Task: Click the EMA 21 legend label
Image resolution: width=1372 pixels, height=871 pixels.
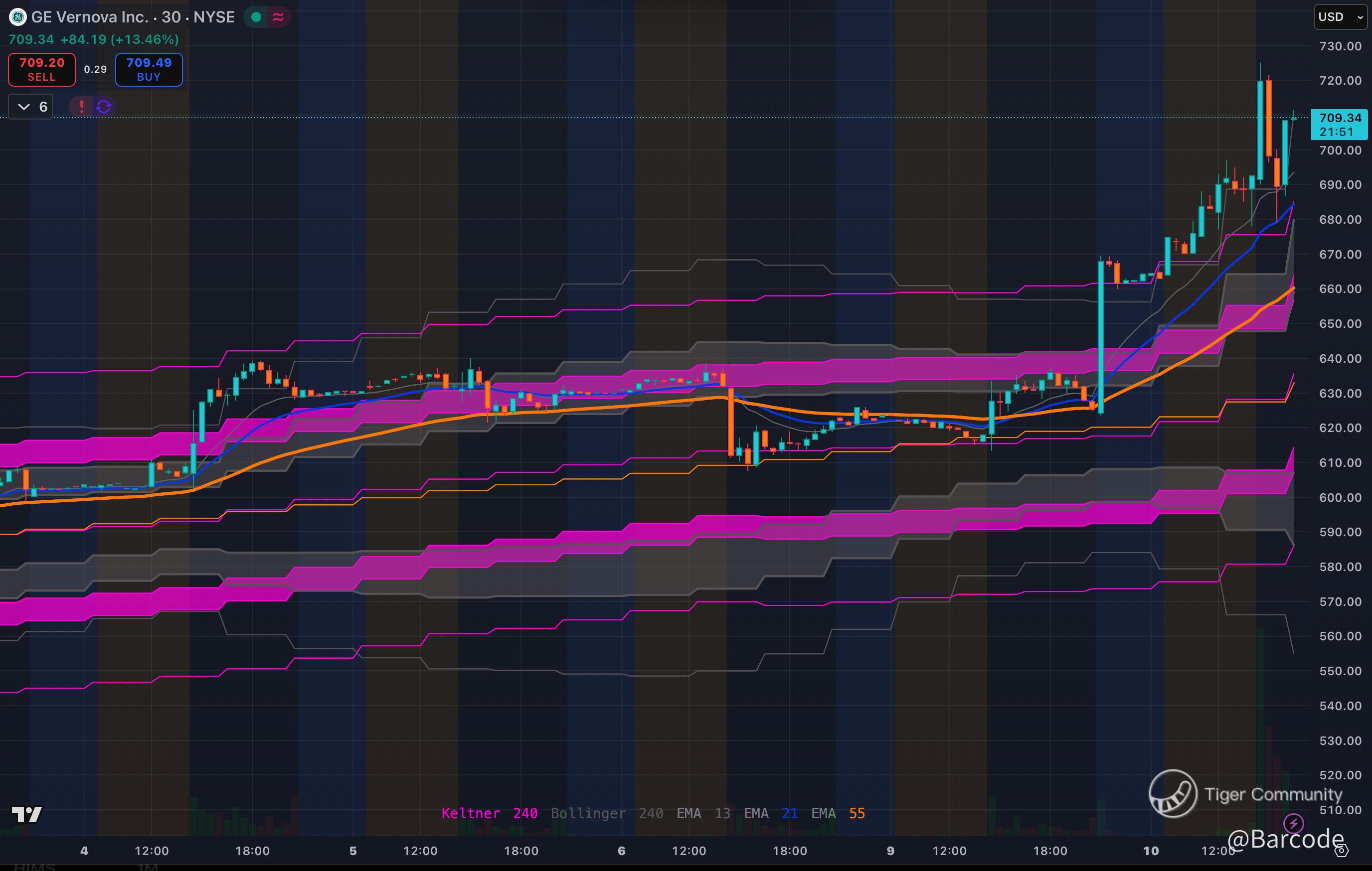Action: coord(770,814)
